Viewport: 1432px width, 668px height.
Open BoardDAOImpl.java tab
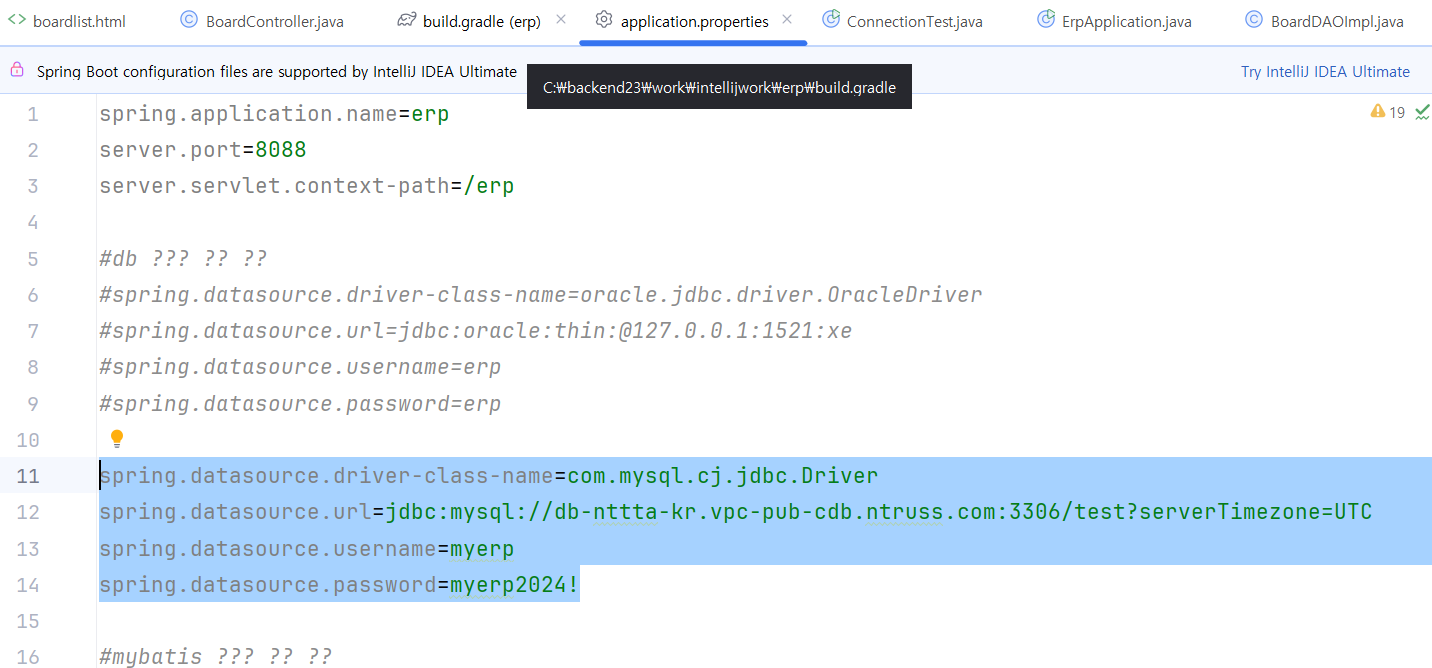(1337, 21)
